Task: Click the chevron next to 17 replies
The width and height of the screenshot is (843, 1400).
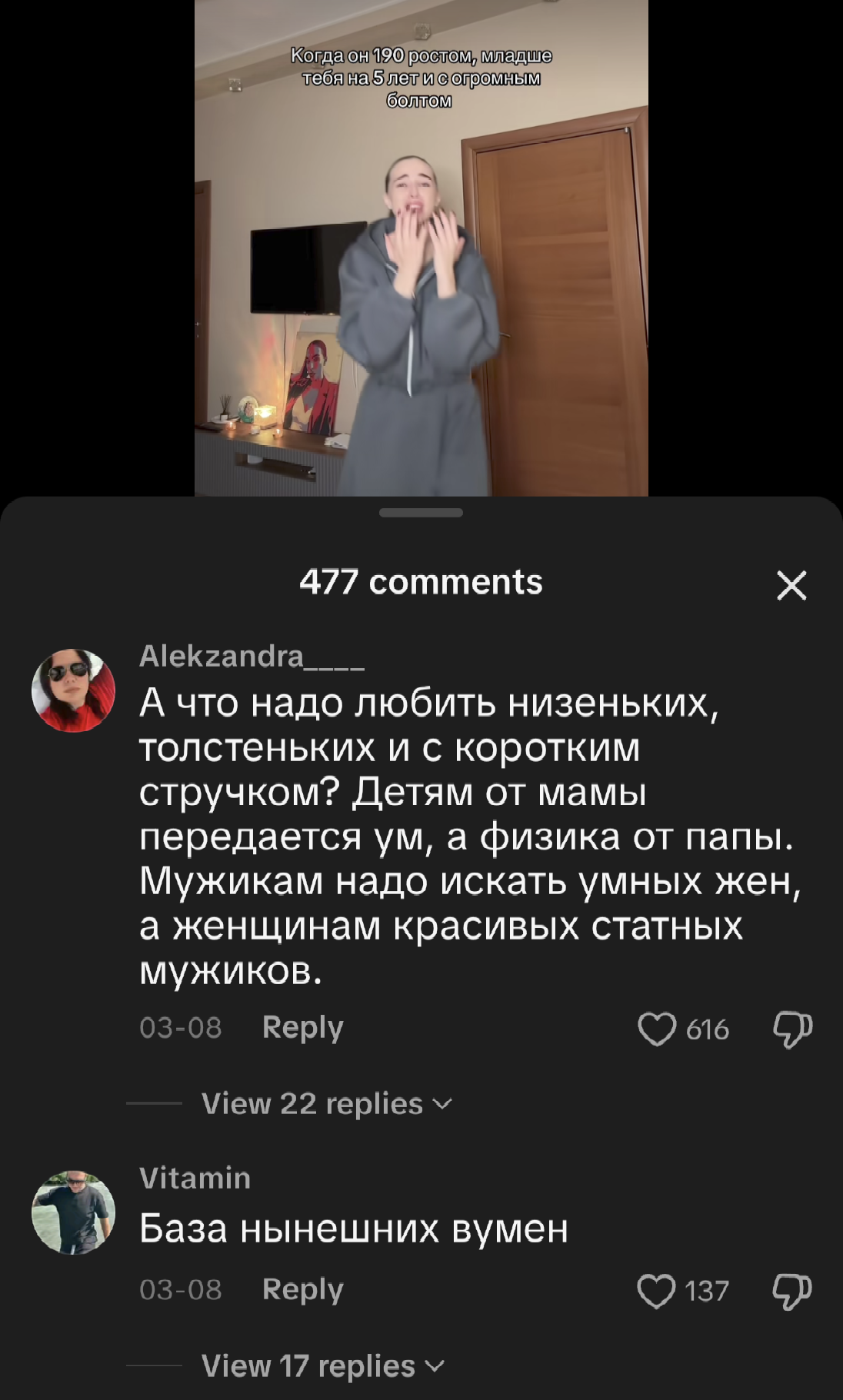Action: click(435, 1367)
